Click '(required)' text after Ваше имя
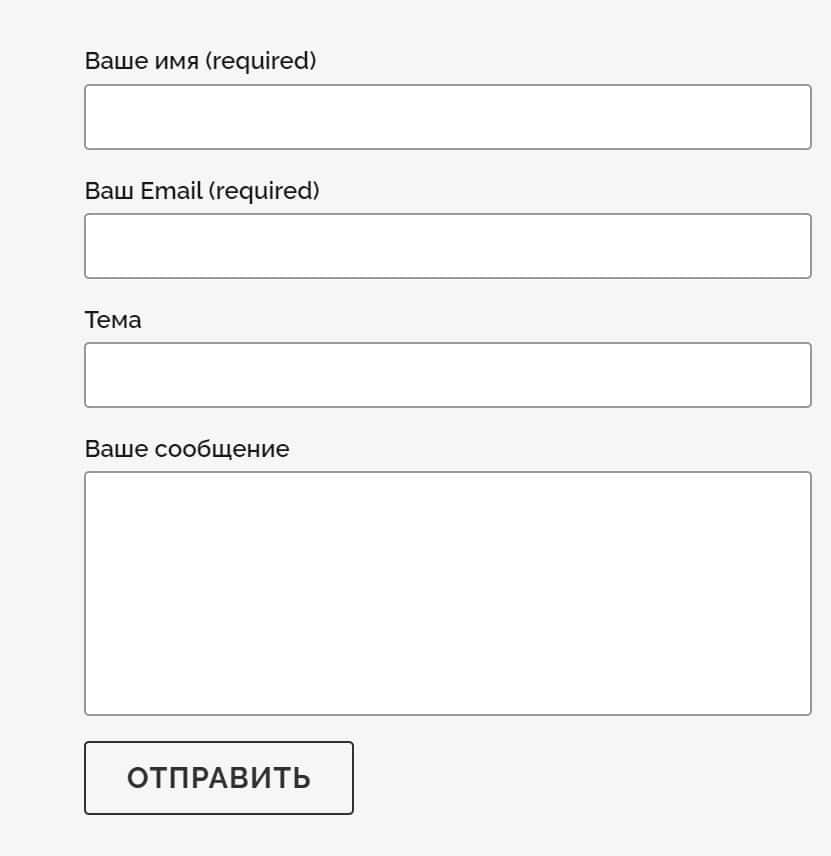Viewport: 831px width, 856px height. (261, 61)
